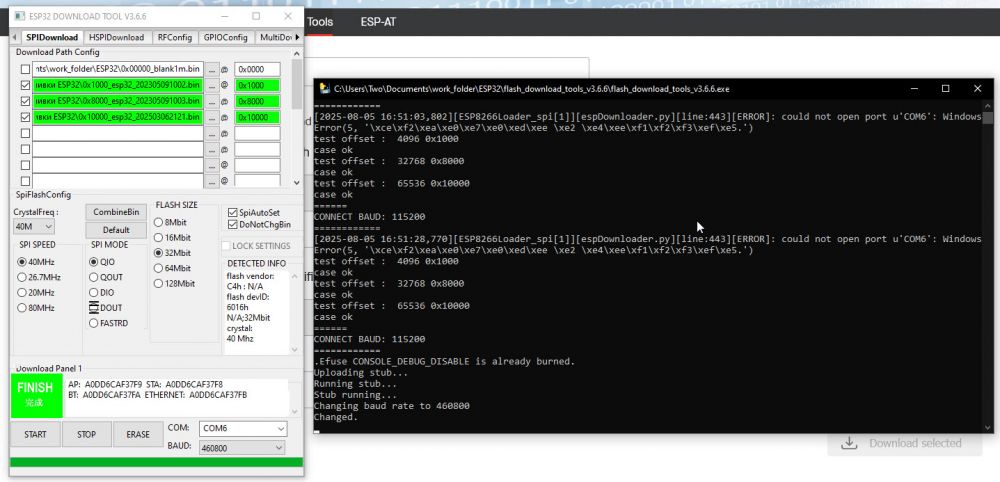The image size is (1000, 482).
Task: Click the CombineBin button
Action: [x=116, y=212]
